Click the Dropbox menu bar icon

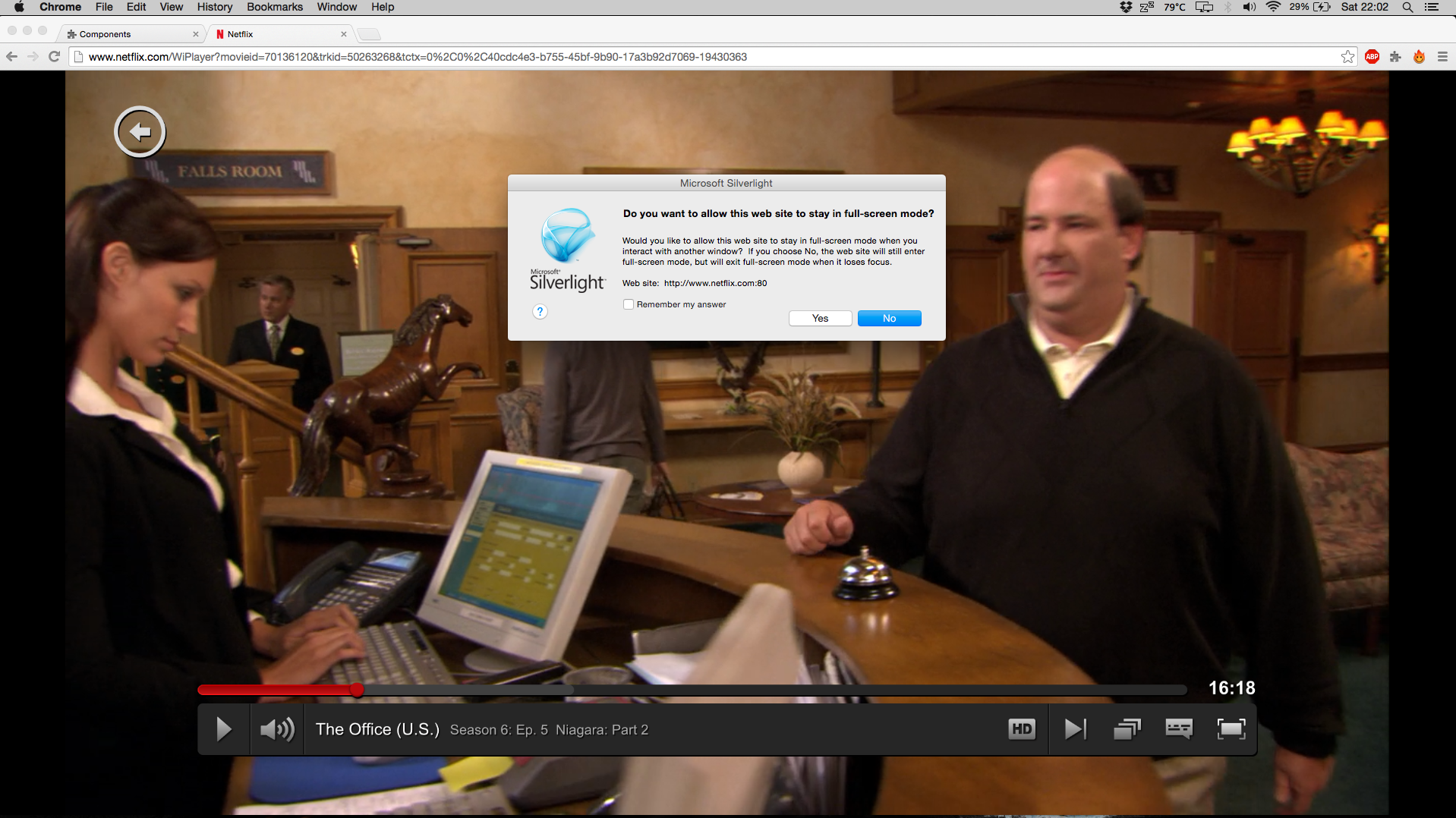coord(1126,7)
